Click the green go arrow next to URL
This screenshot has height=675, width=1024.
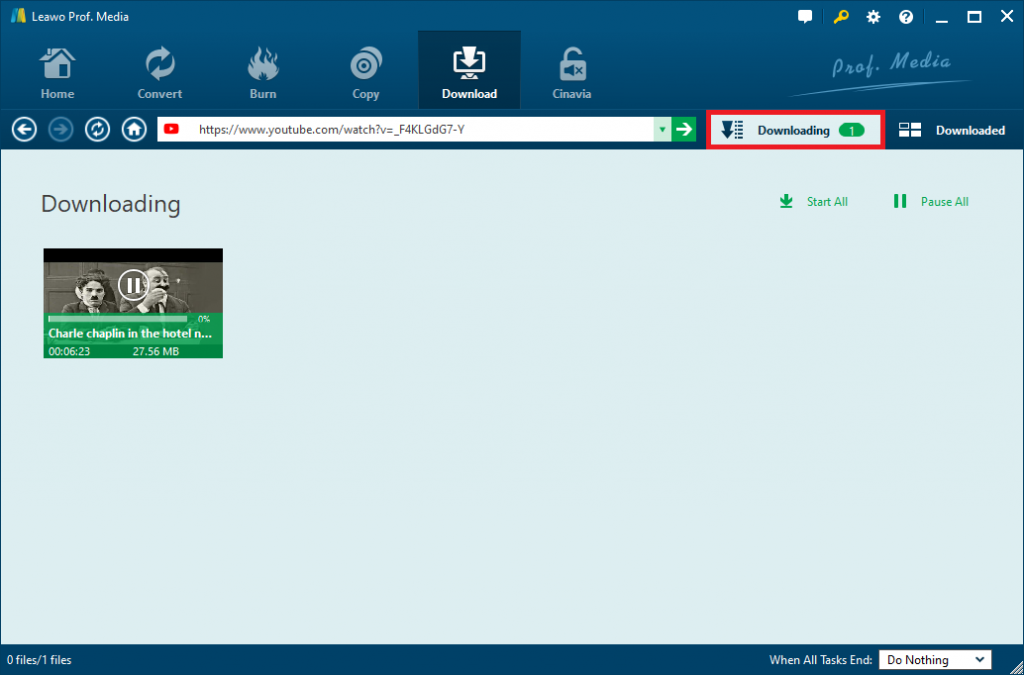(684, 129)
